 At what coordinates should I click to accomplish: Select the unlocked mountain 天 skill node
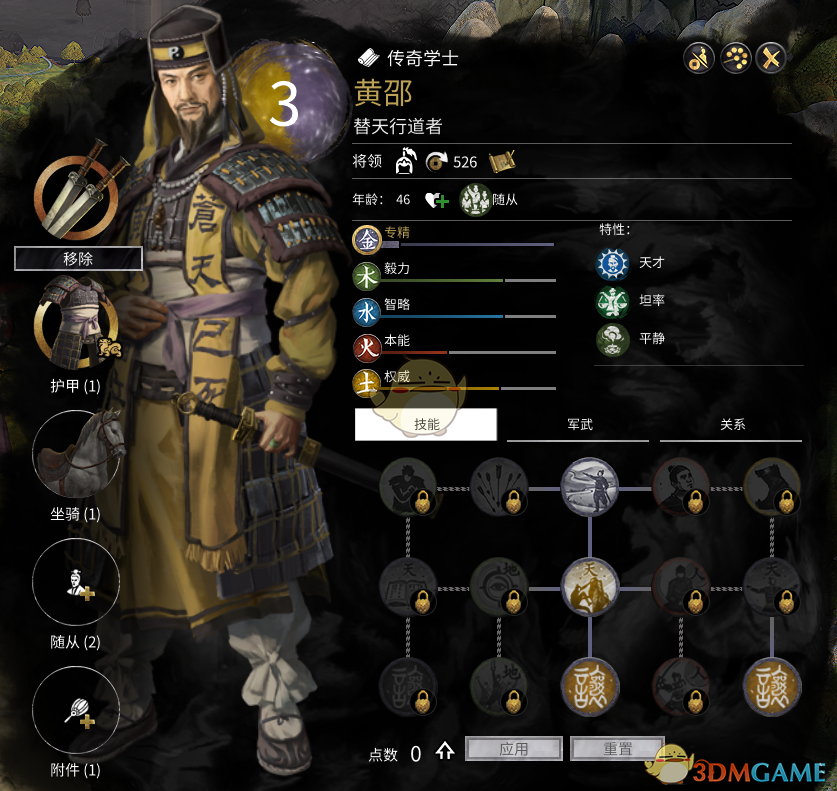click(x=590, y=587)
